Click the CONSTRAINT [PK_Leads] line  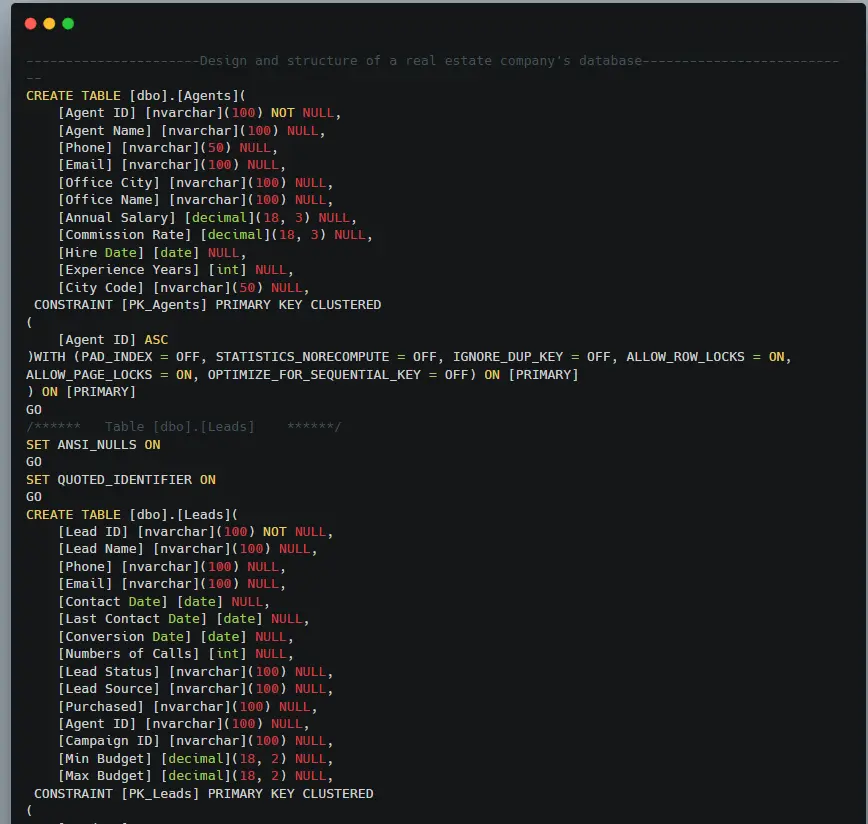pos(203,794)
